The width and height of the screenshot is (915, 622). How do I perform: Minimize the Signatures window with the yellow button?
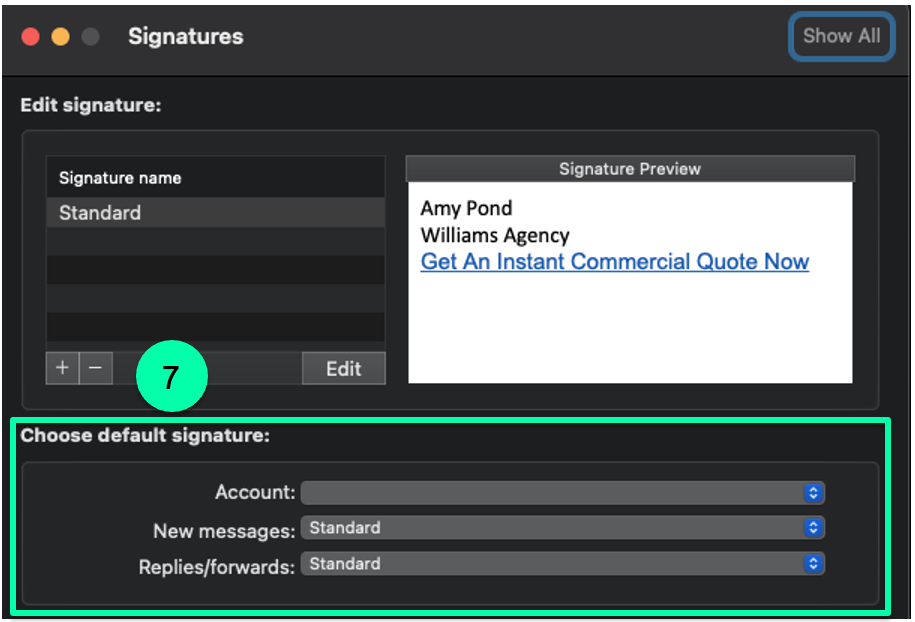point(60,37)
